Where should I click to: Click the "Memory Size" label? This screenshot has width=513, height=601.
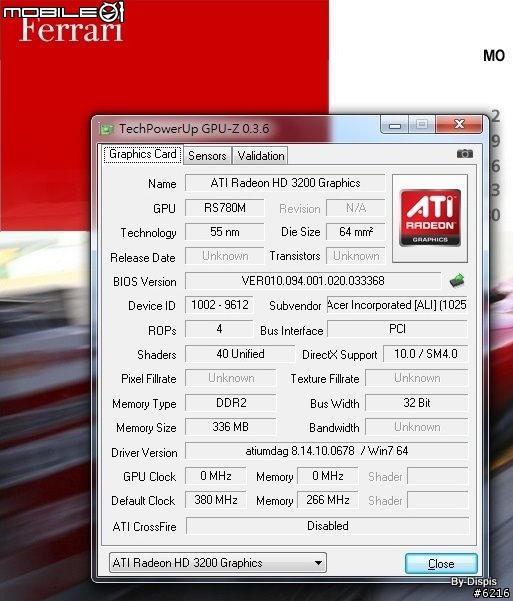(146, 428)
